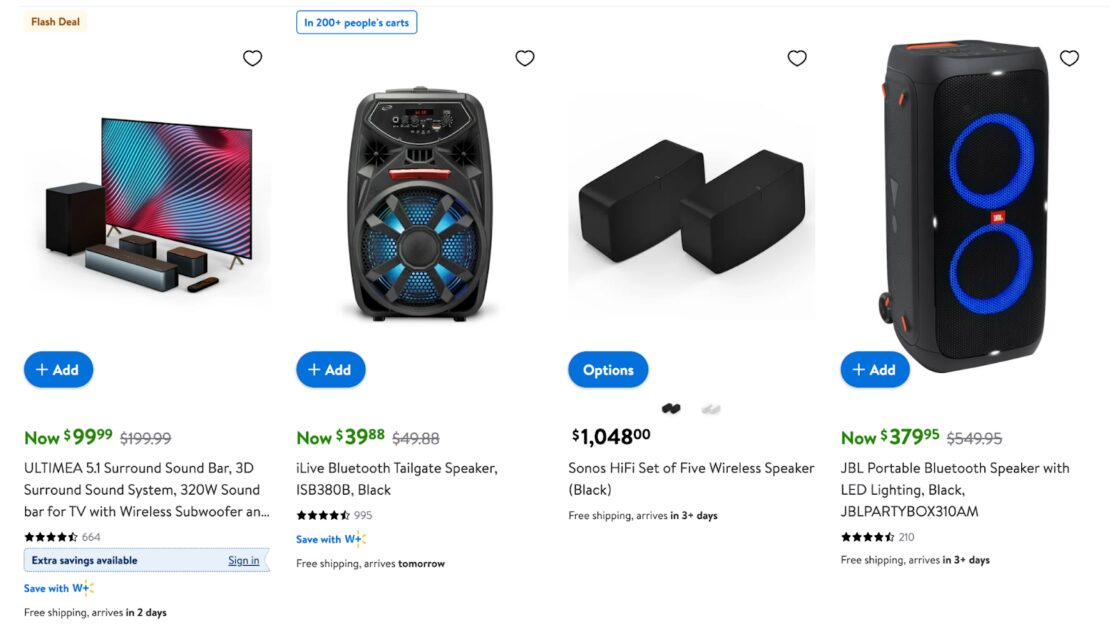Add JBL PartyBox to favorites via heart
Image resolution: width=1113 pixels, height=629 pixels.
1069,58
